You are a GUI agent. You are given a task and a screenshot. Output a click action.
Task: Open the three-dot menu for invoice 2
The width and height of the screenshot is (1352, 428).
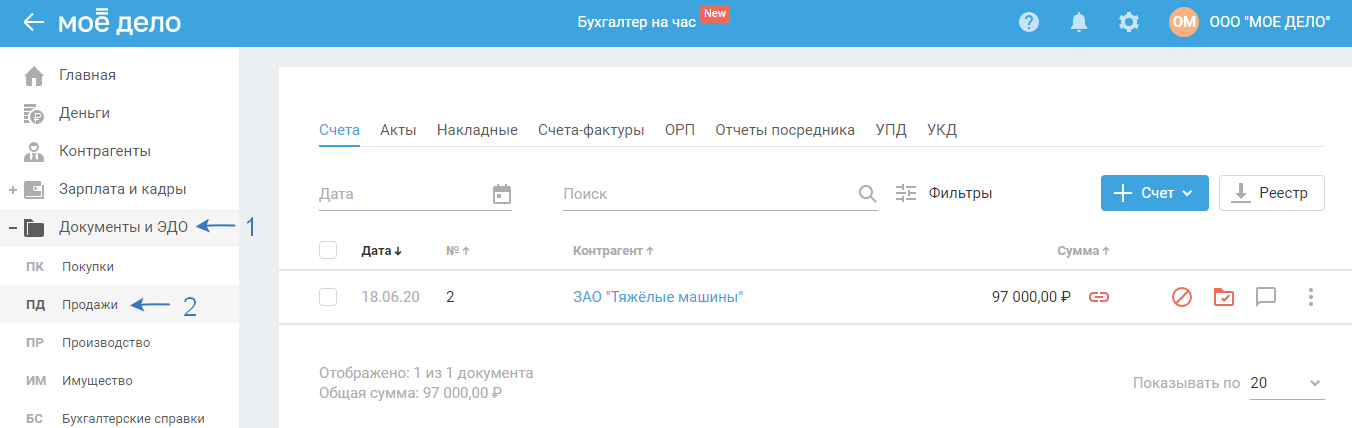tap(1311, 297)
